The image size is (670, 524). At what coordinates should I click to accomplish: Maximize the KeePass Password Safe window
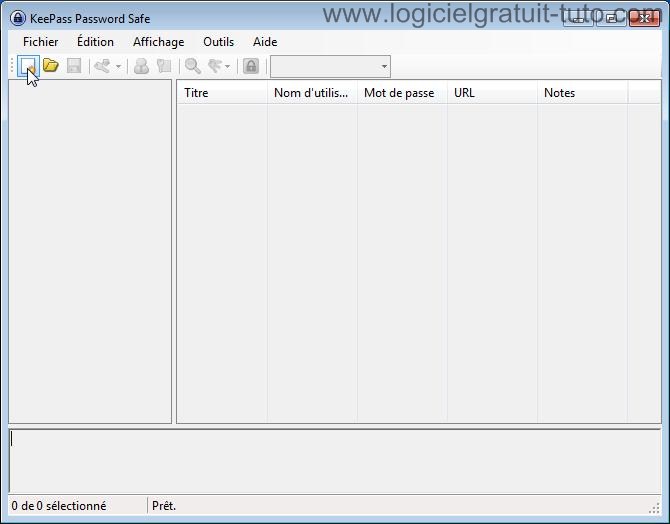click(x=611, y=18)
